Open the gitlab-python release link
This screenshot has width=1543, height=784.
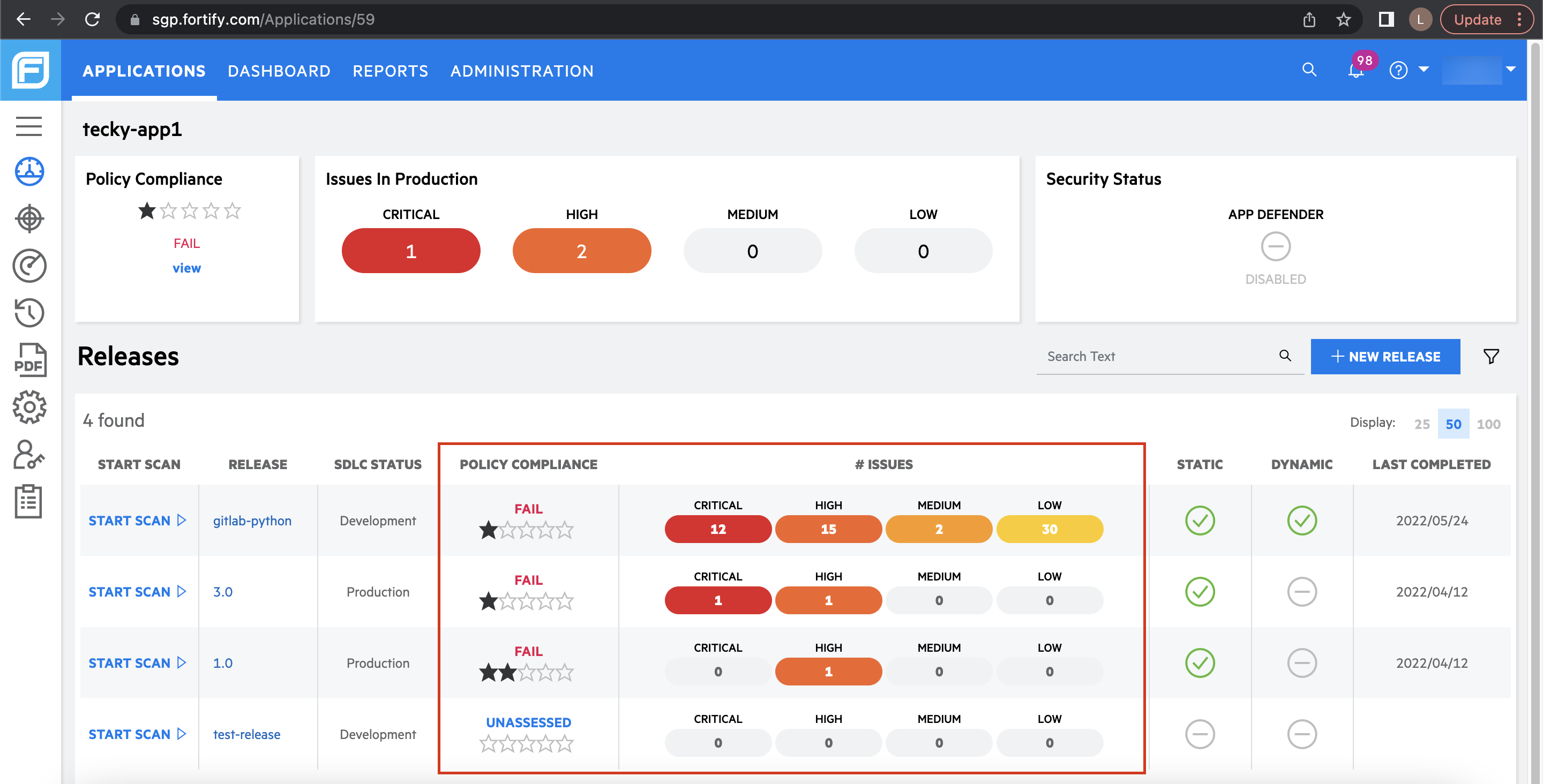click(252, 521)
